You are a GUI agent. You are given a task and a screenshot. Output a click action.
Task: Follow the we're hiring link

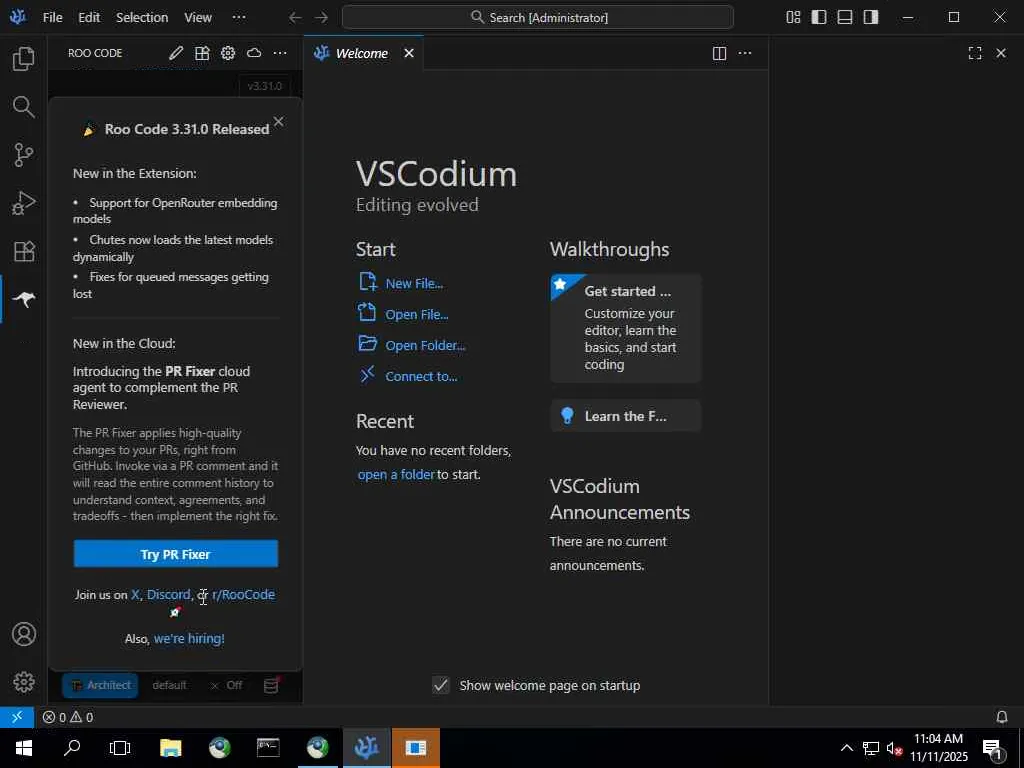tap(189, 638)
